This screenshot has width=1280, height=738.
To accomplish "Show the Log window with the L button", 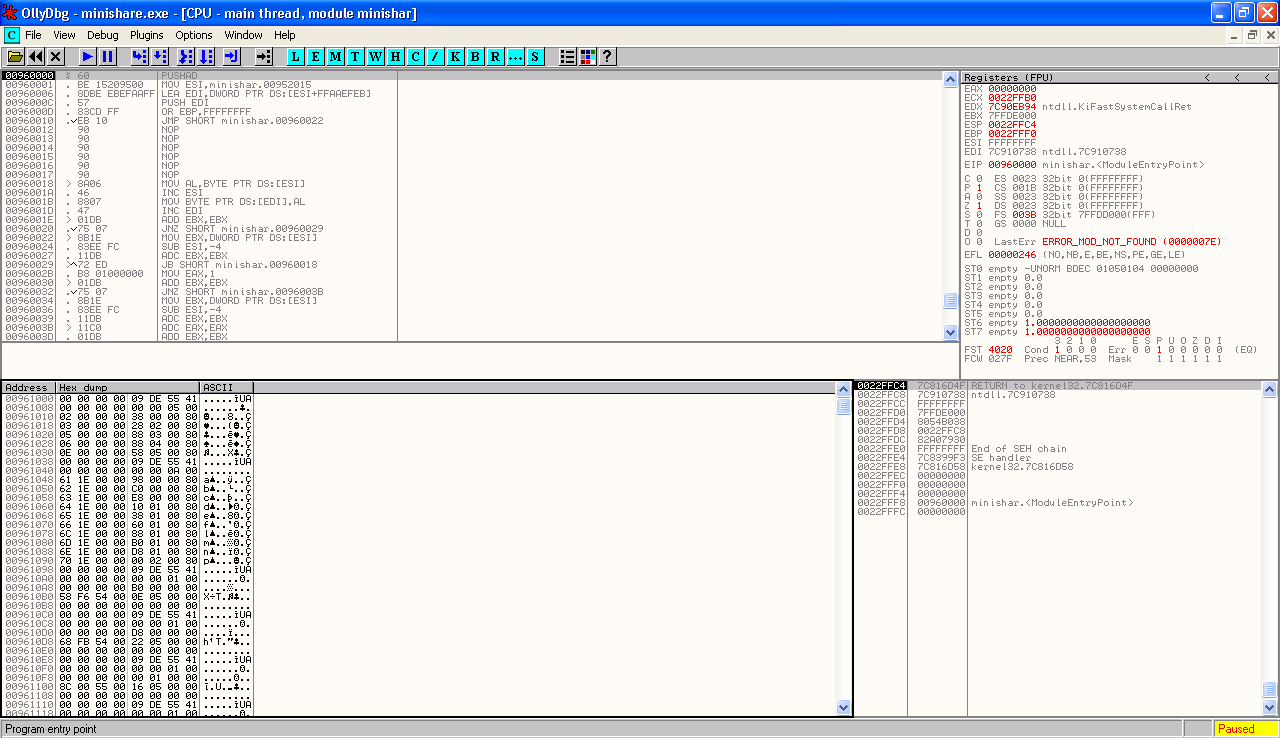I will pyautogui.click(x=296, y=57).
